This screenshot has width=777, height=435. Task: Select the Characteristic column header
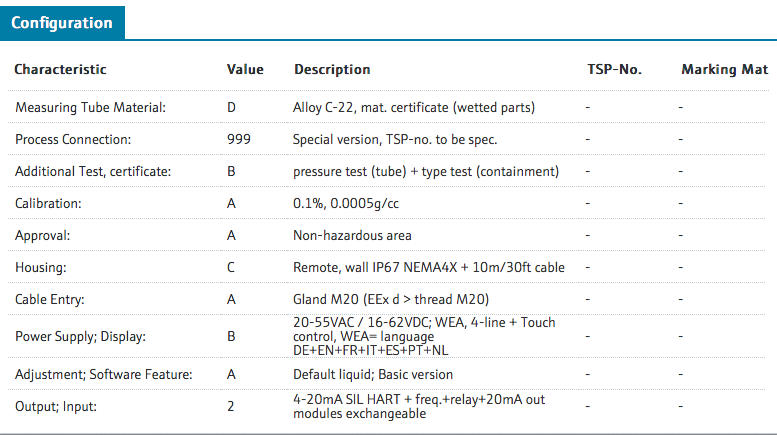tap(60, 69)
